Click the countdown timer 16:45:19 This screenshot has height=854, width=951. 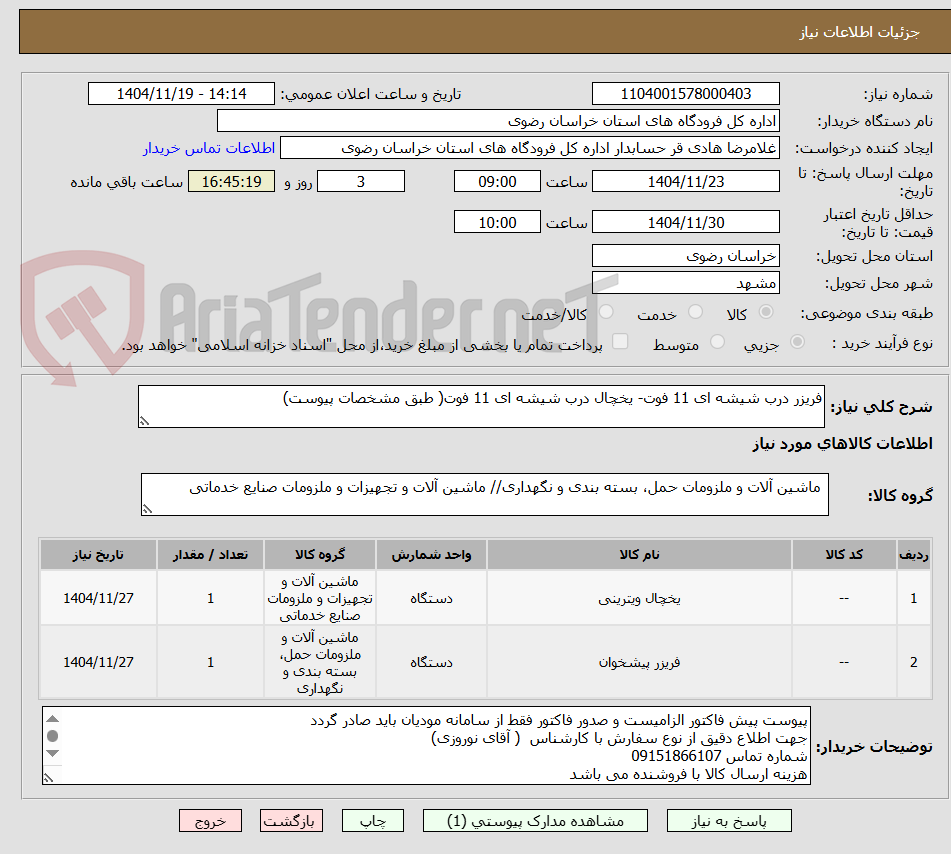point(231,181)
